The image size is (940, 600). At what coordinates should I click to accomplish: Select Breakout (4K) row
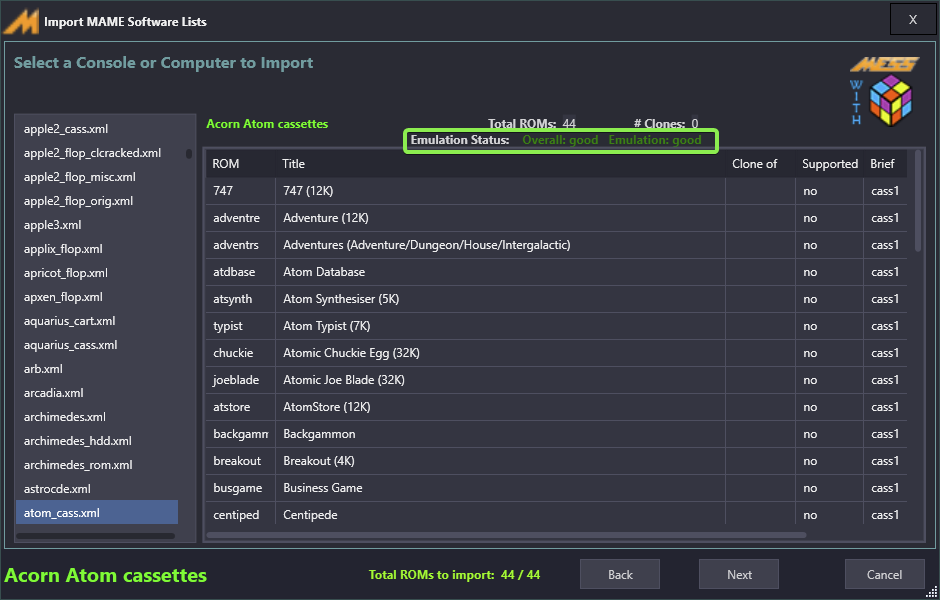click(x=556, y=460)
